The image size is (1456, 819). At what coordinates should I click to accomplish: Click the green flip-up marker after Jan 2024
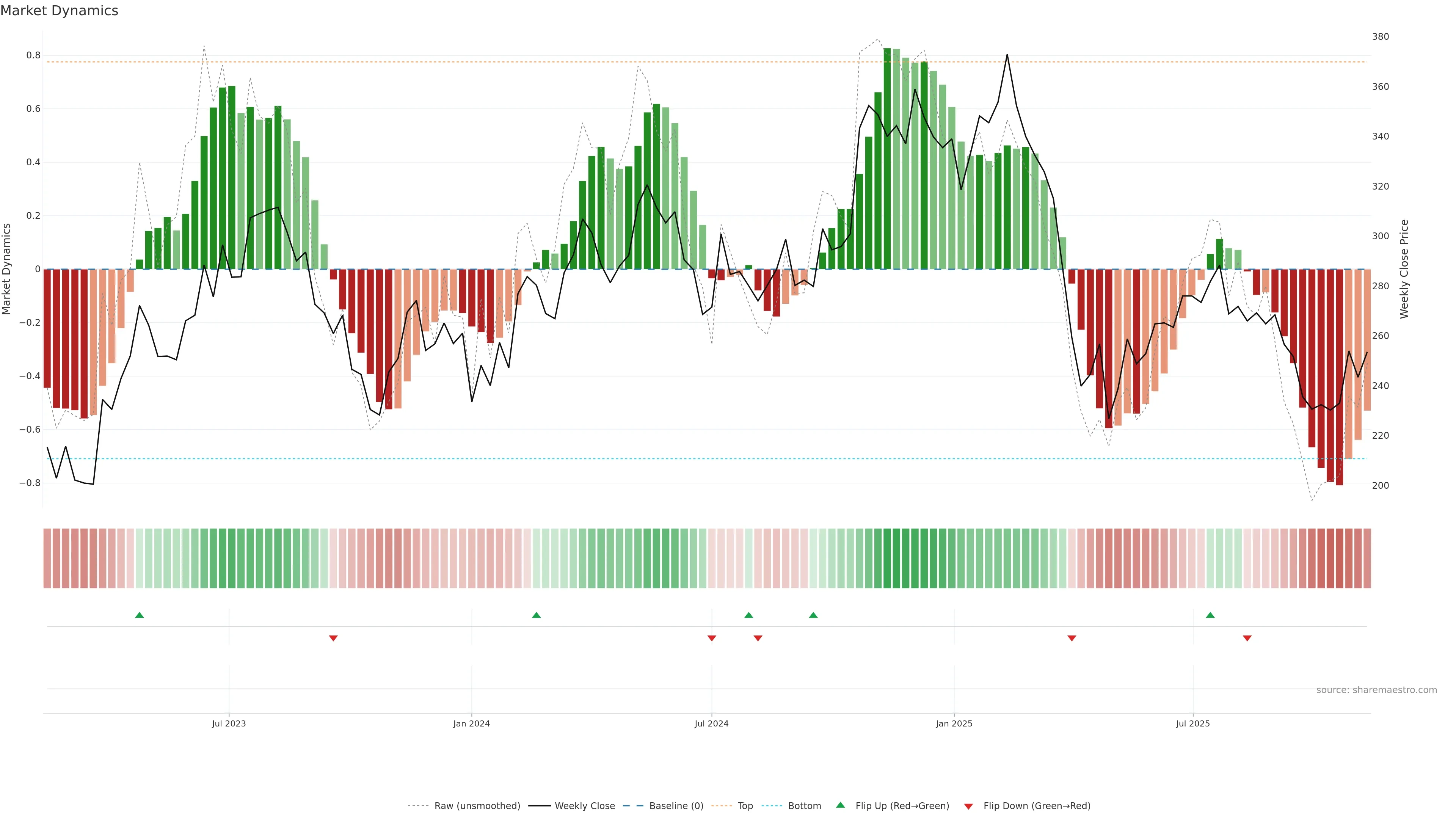(537, 615)
